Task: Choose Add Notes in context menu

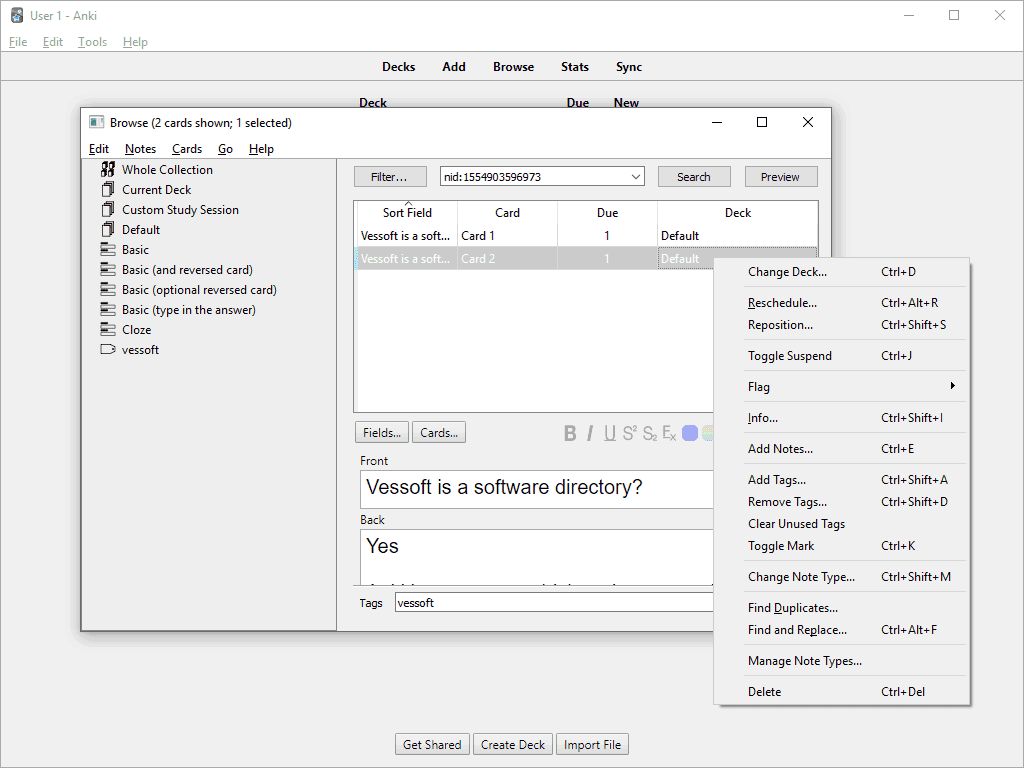Action: point(841,449)
